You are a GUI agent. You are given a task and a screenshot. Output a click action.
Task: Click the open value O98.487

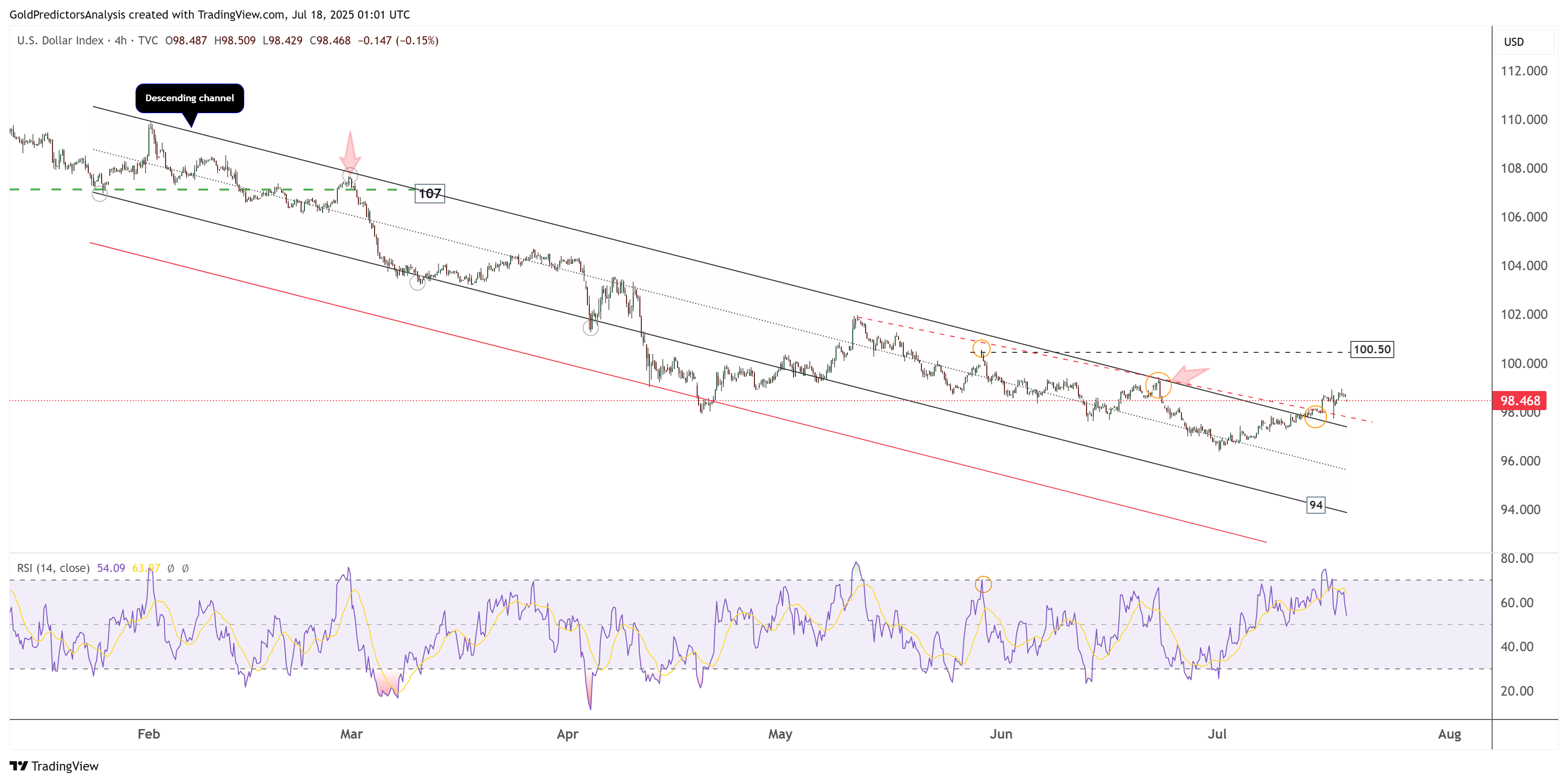click(186, 41)
